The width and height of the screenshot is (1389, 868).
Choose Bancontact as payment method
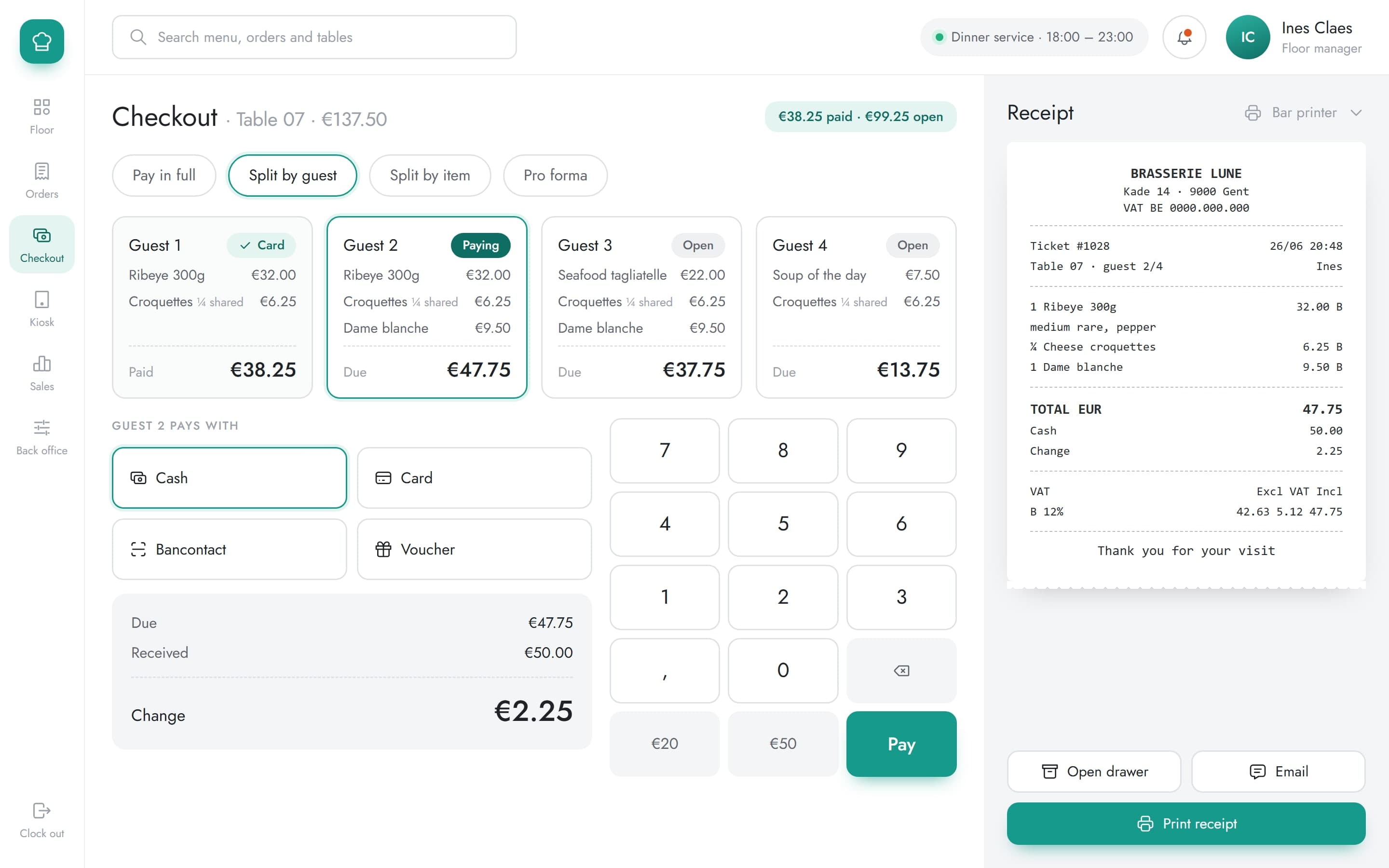(230, 549)
